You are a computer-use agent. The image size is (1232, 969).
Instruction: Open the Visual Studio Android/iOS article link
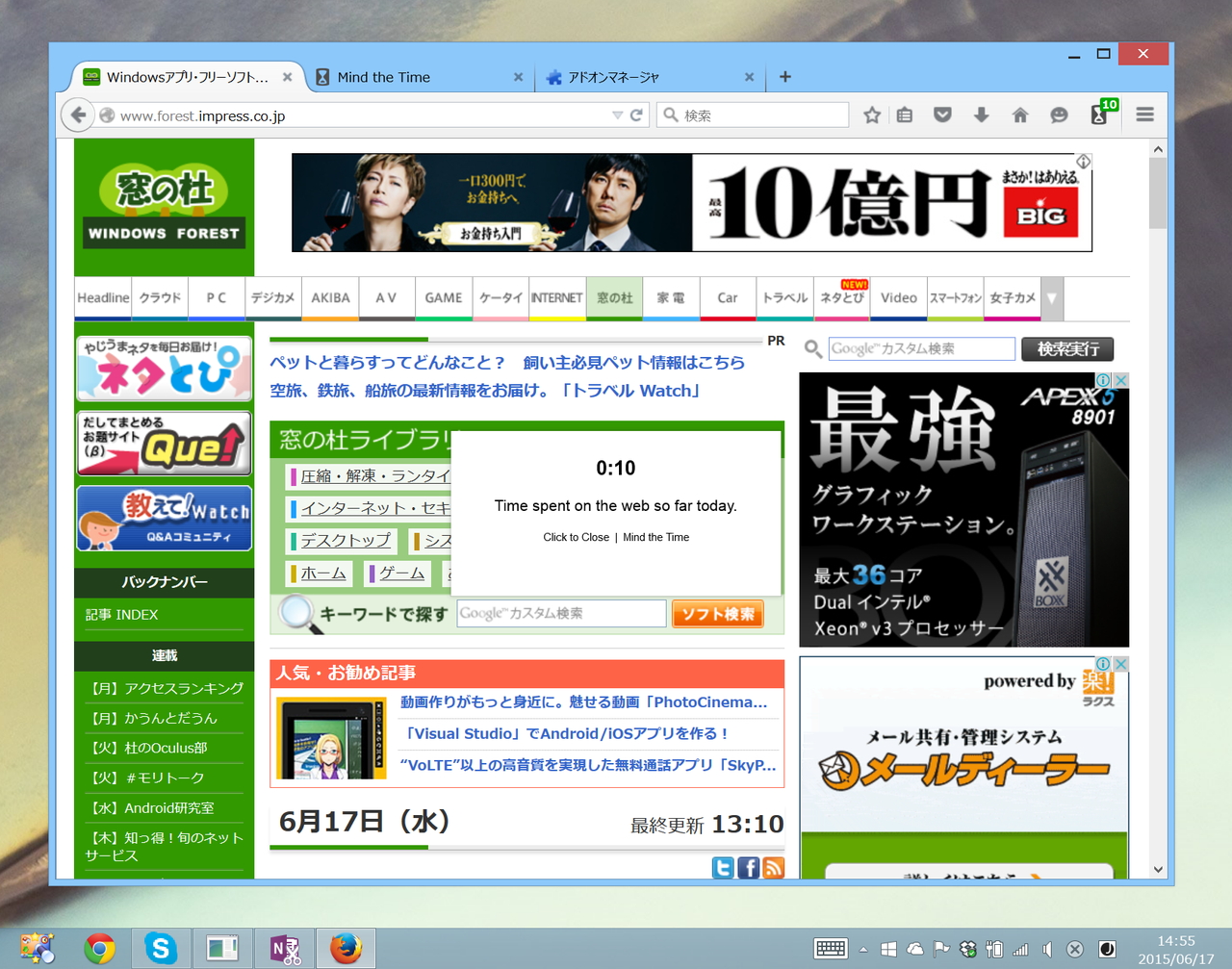point(566,733)
